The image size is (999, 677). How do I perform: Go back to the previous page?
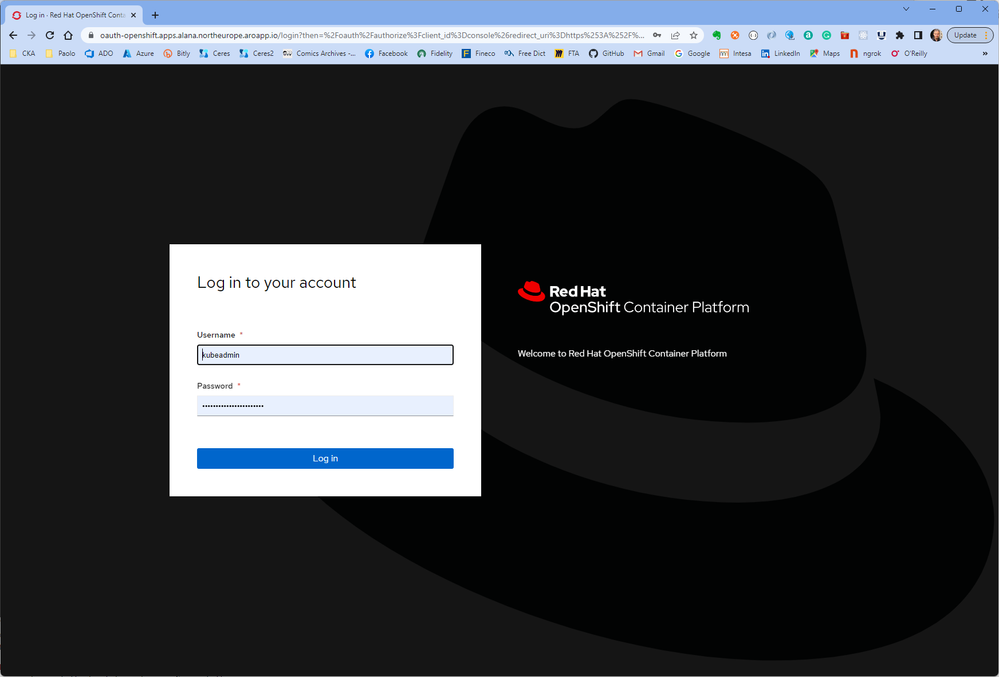click(x=13, y=35)
